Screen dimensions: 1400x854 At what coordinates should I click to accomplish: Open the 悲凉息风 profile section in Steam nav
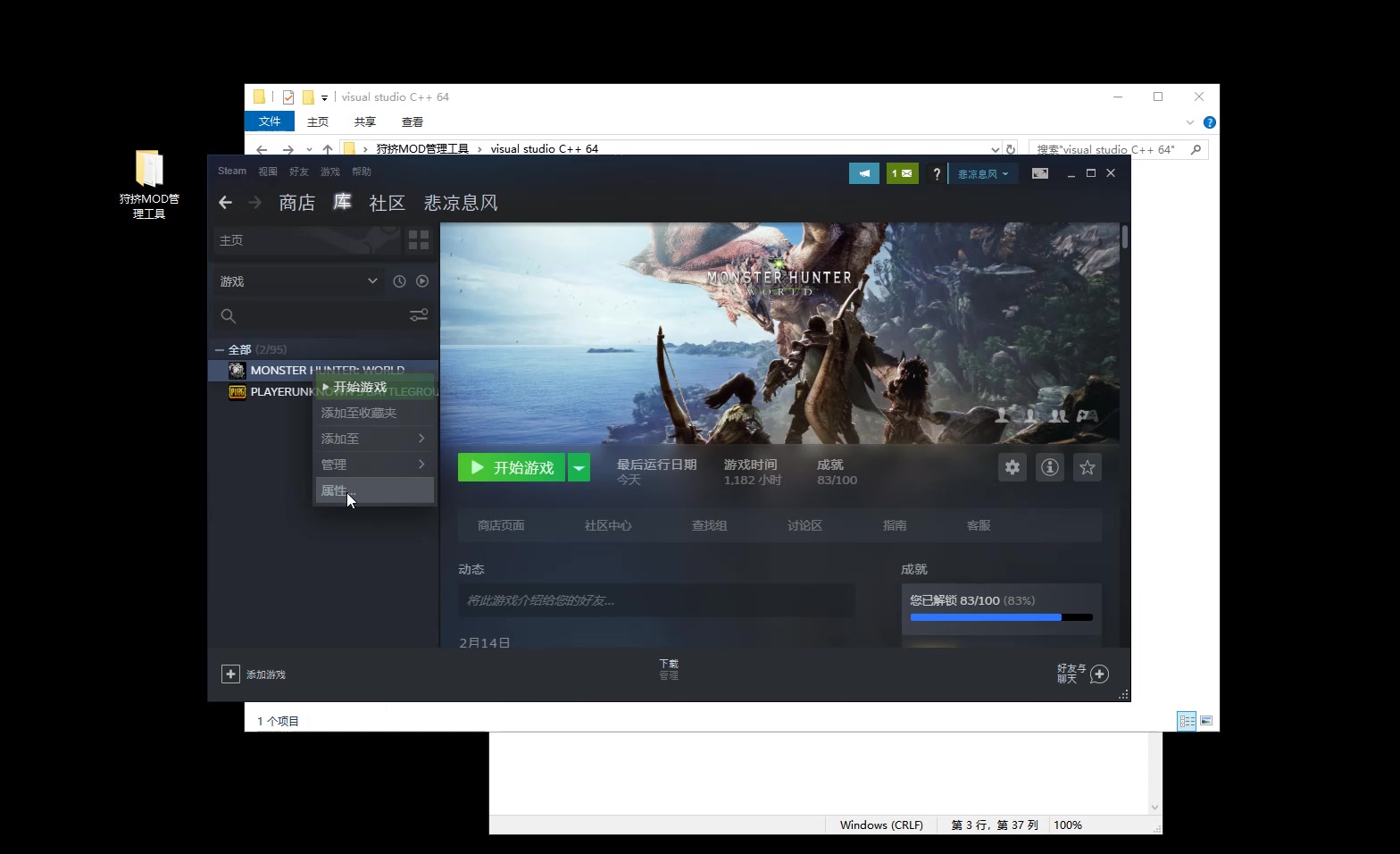point(461,203)
